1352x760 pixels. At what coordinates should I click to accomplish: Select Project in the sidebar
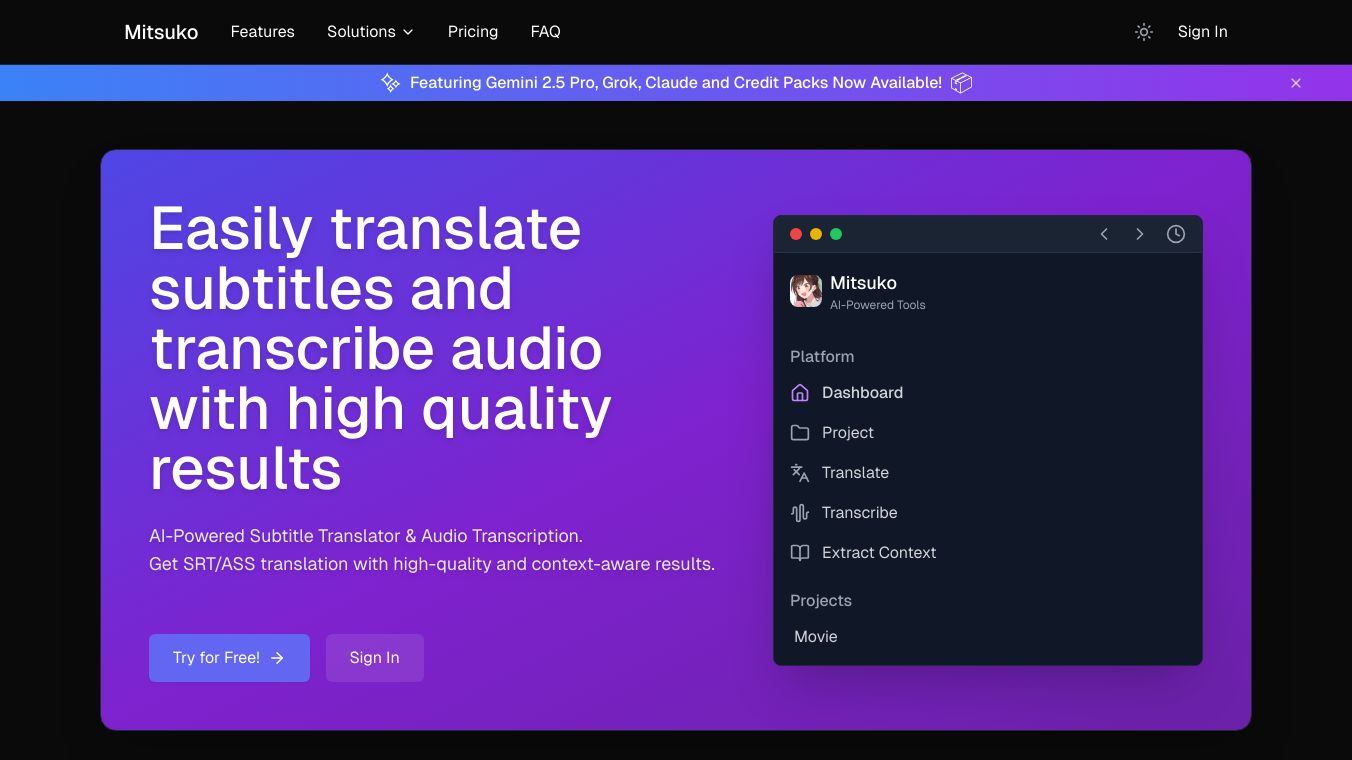(848, 433)
